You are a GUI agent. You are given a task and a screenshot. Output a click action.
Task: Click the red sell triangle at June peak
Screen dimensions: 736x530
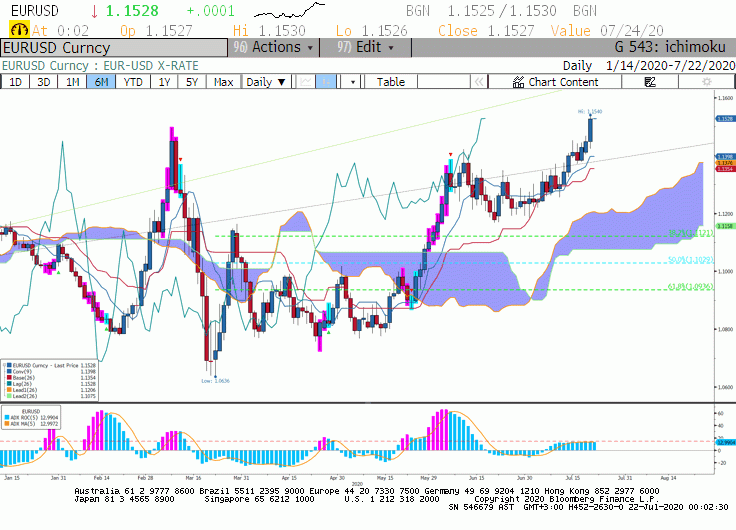[451, 154]
